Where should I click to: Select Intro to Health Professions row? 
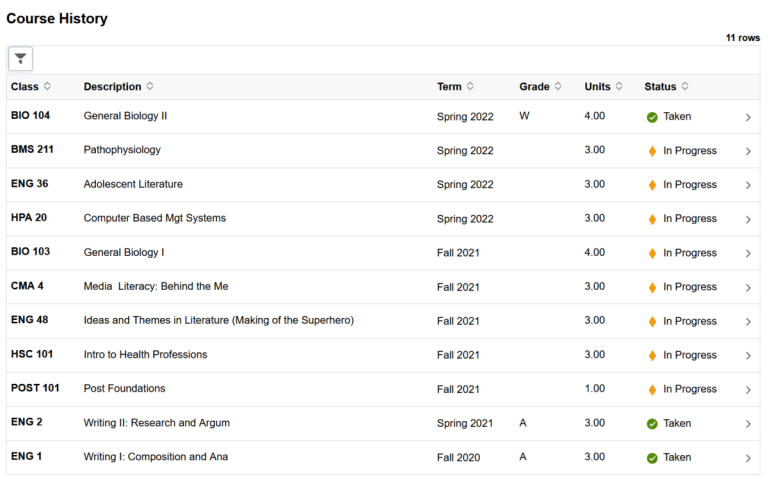pos(145,354)
